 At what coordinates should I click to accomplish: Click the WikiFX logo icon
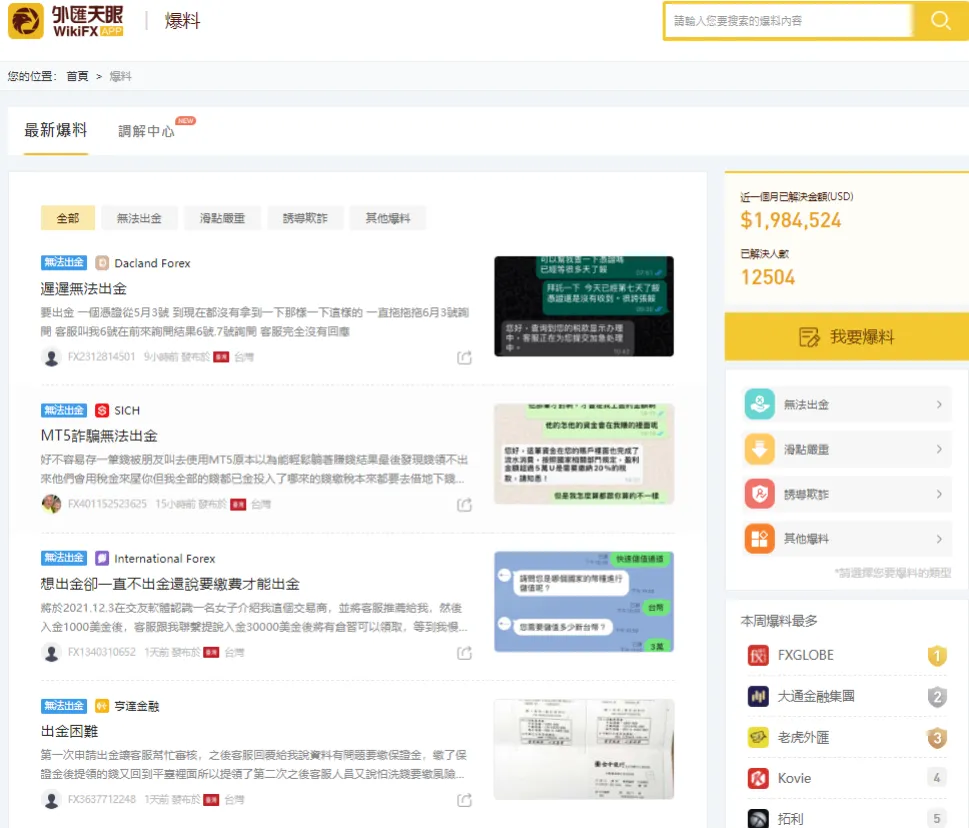coord(25,20)
